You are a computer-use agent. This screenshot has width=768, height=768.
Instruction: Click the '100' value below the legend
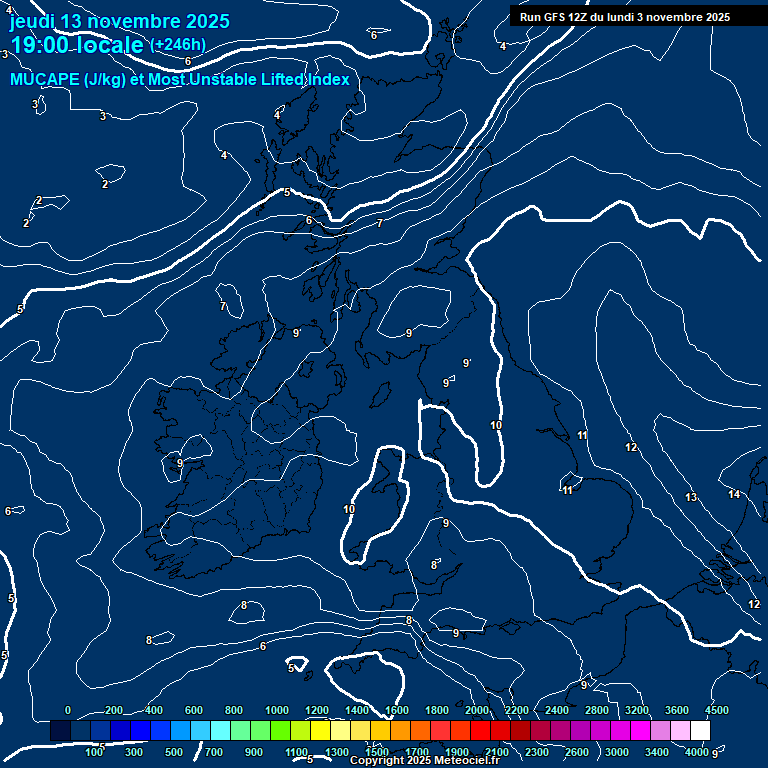pos(94,752)
